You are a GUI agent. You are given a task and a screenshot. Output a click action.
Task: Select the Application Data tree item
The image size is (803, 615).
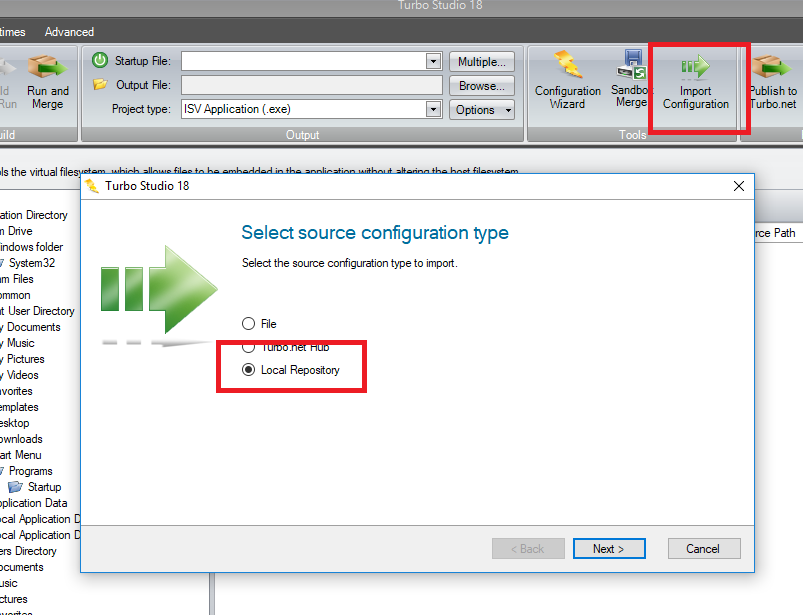pos(34,502)
